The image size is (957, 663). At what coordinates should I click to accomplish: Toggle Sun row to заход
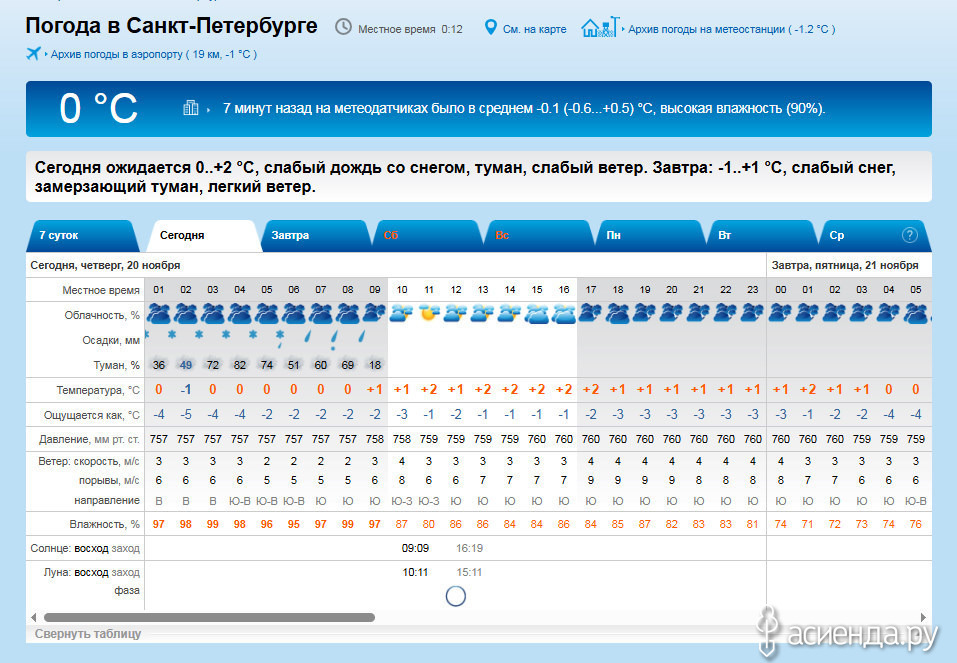tap(126, 548)
